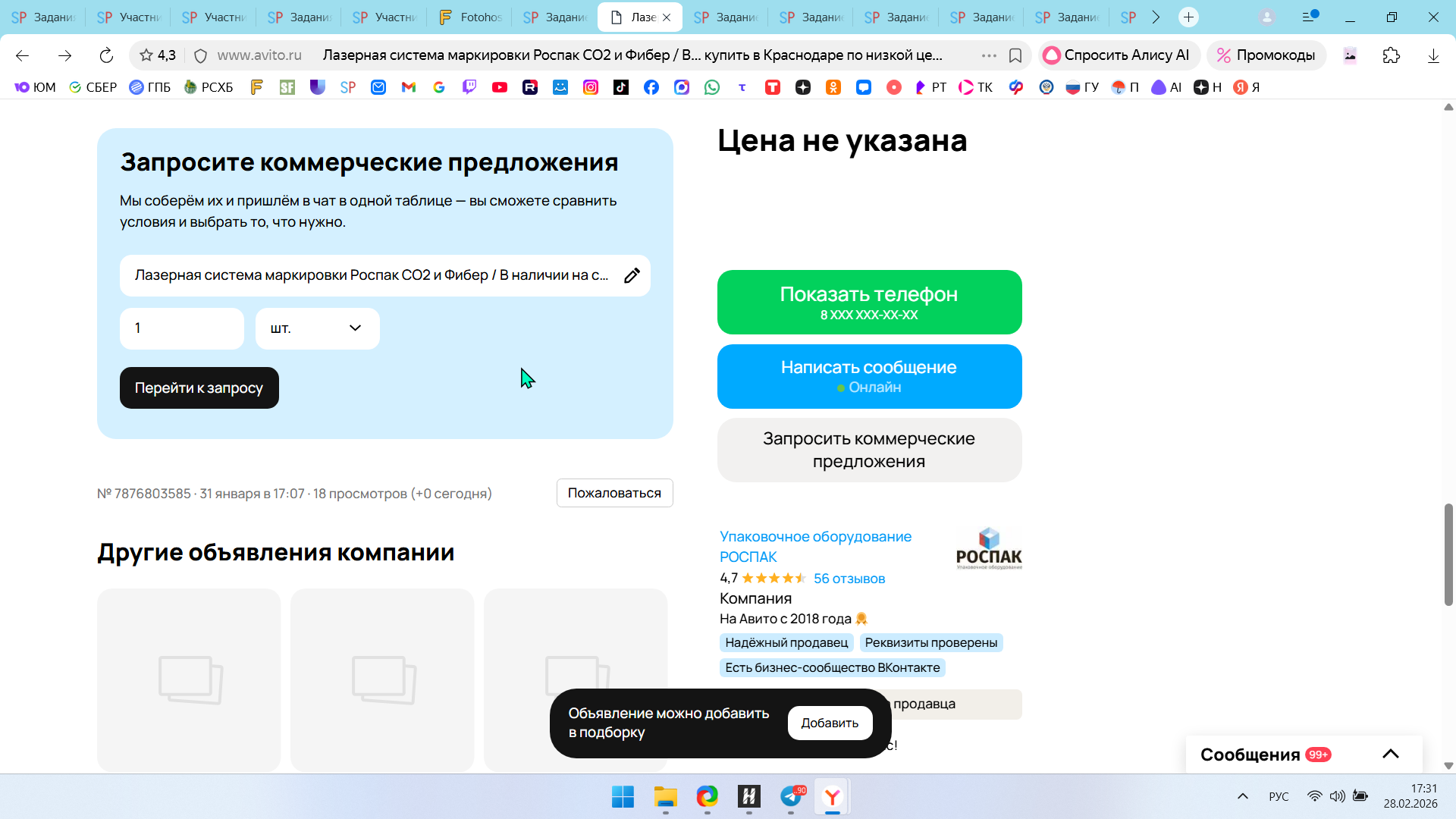Expand the Сообщения chat panel chevron

(x=1390, y=754)
